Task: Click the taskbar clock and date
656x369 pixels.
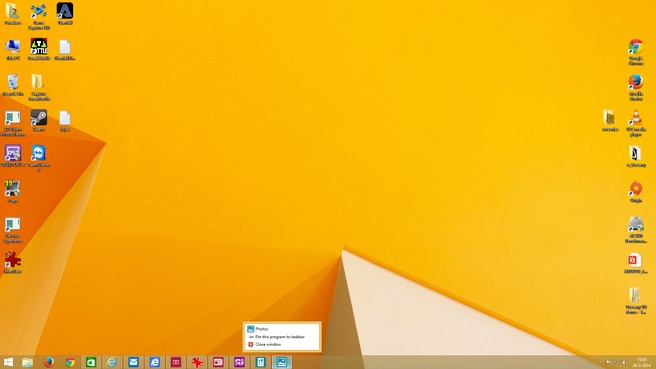Action: (641, 362)
